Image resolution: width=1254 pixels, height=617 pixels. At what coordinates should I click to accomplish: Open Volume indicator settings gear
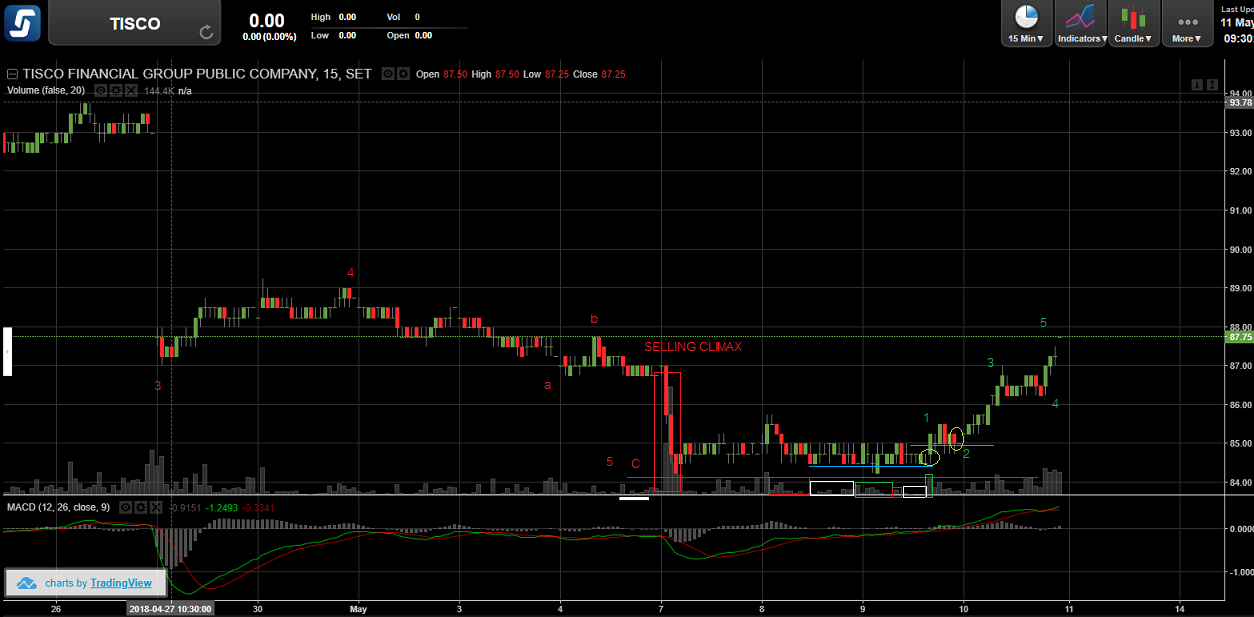click(x=115, y=90)
